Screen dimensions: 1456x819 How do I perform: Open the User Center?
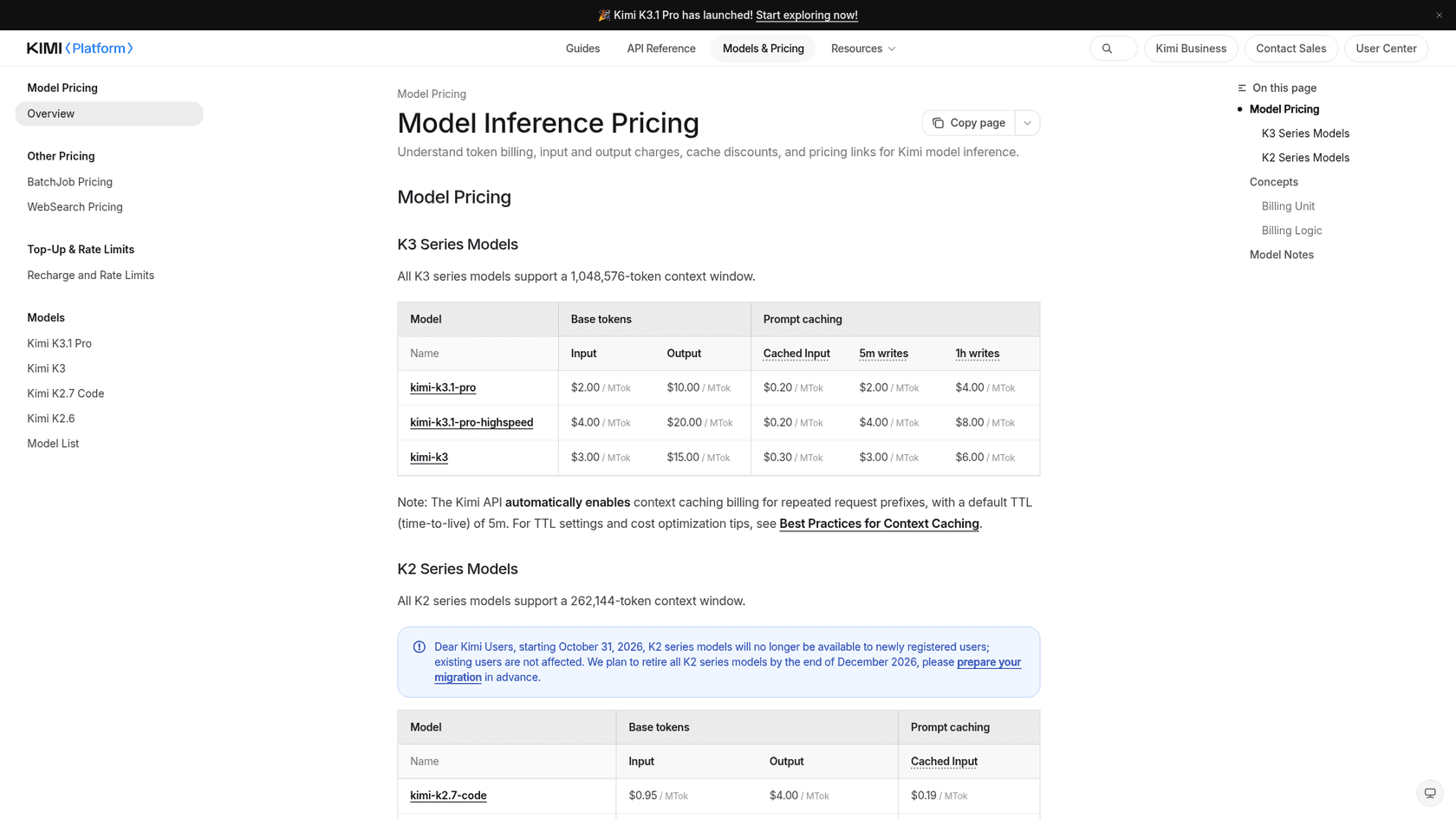click(x=1386, y=49)
